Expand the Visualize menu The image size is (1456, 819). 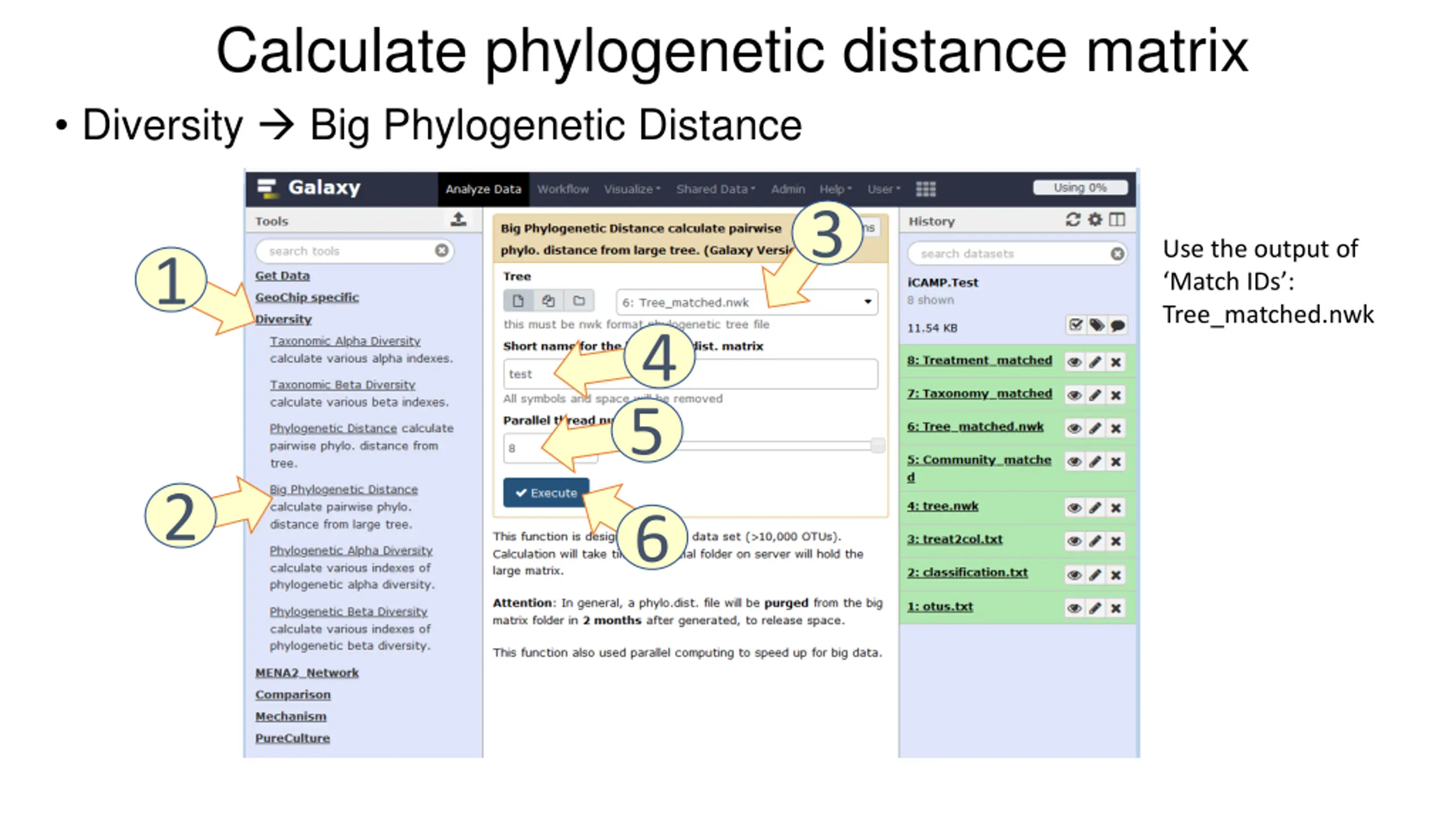(x=631, y=189)
